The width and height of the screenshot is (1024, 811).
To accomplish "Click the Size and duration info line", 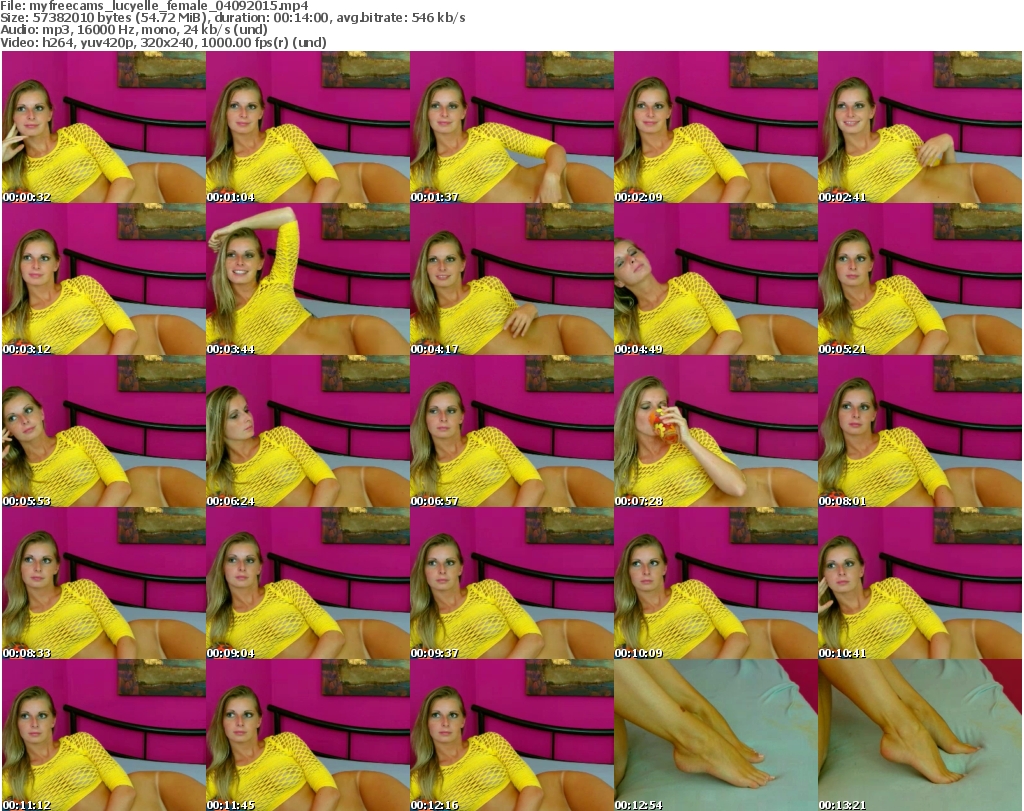I will [x=232, y=18].
